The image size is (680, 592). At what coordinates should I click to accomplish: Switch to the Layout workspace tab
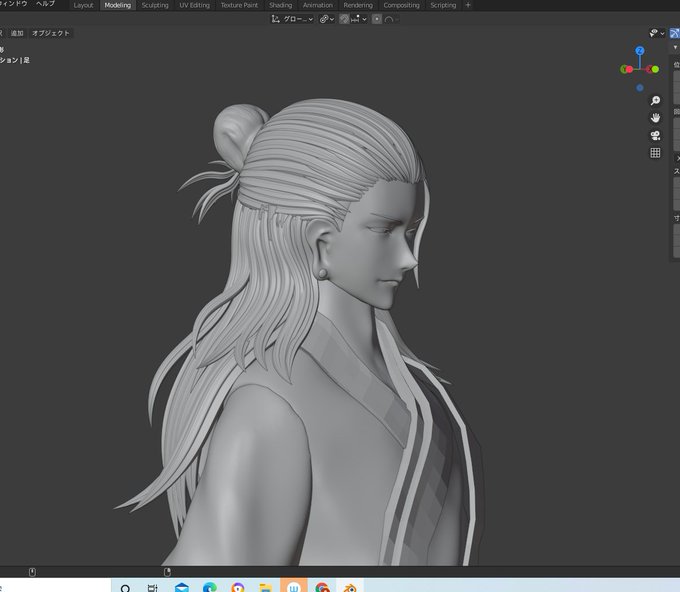pyautogui.click(x=83, y=5)
